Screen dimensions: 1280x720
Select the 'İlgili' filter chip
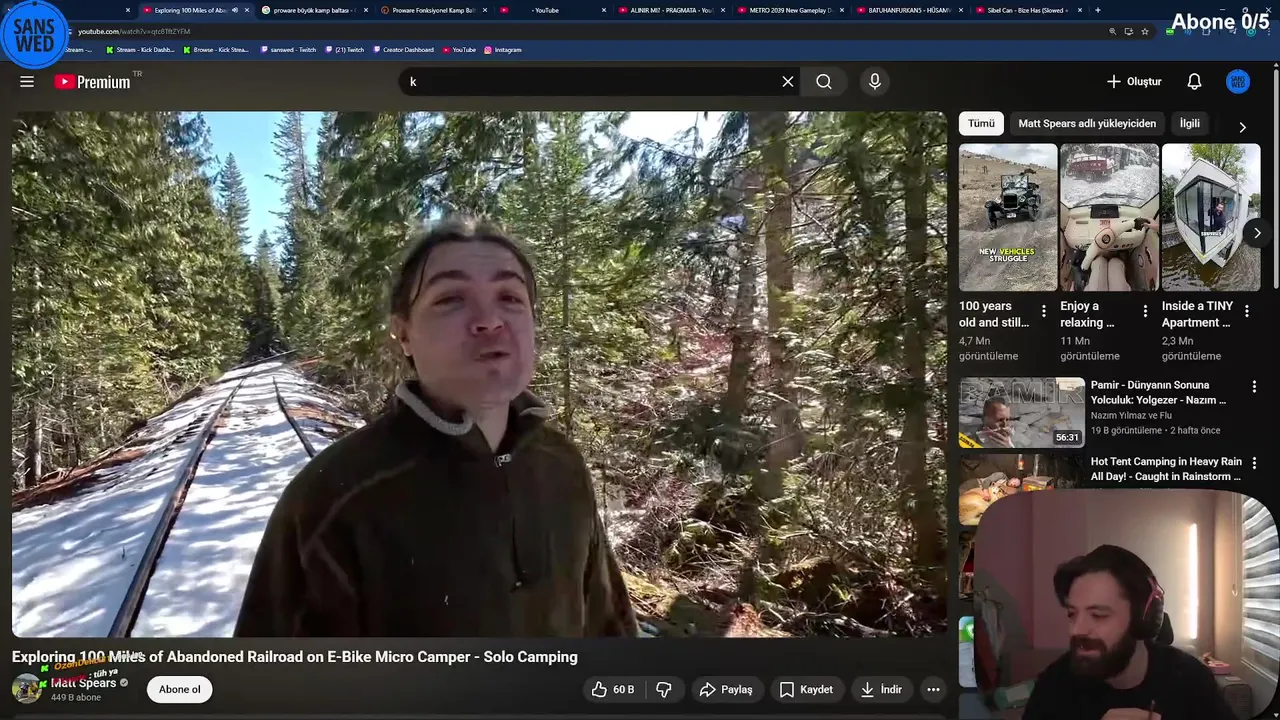[1190, 123]
